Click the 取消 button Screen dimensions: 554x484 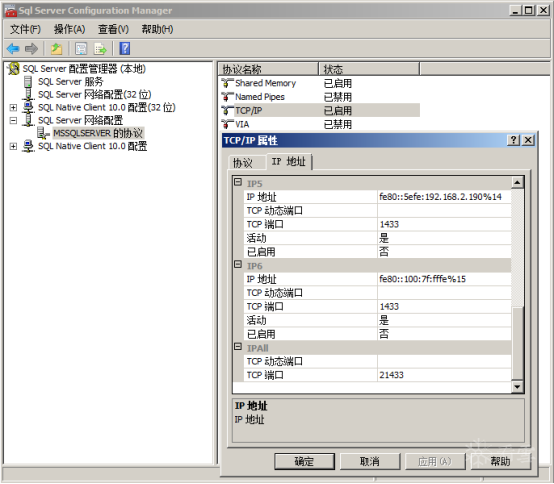coord(370,461)
